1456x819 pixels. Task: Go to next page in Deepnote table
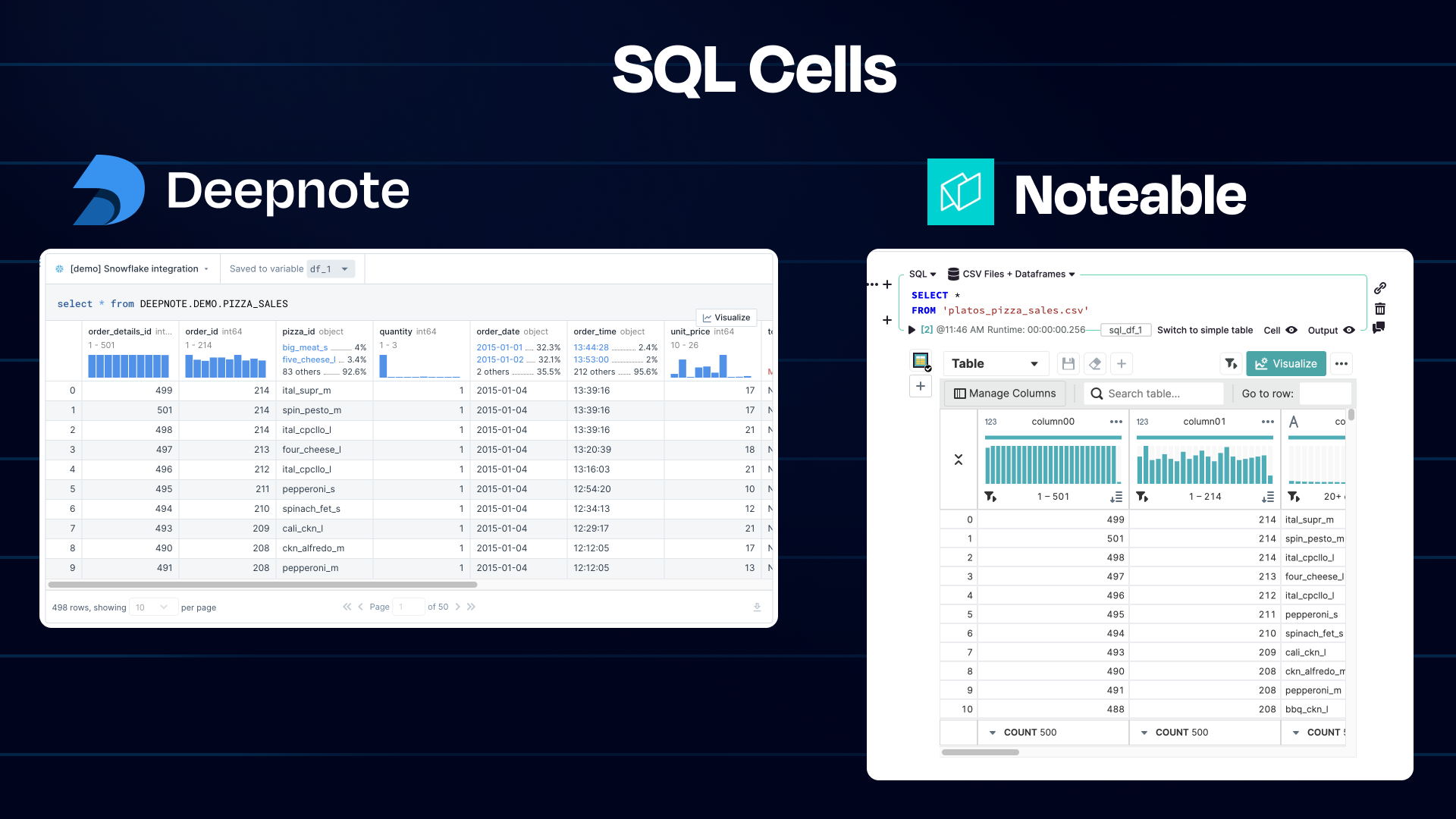click(457, 607)
